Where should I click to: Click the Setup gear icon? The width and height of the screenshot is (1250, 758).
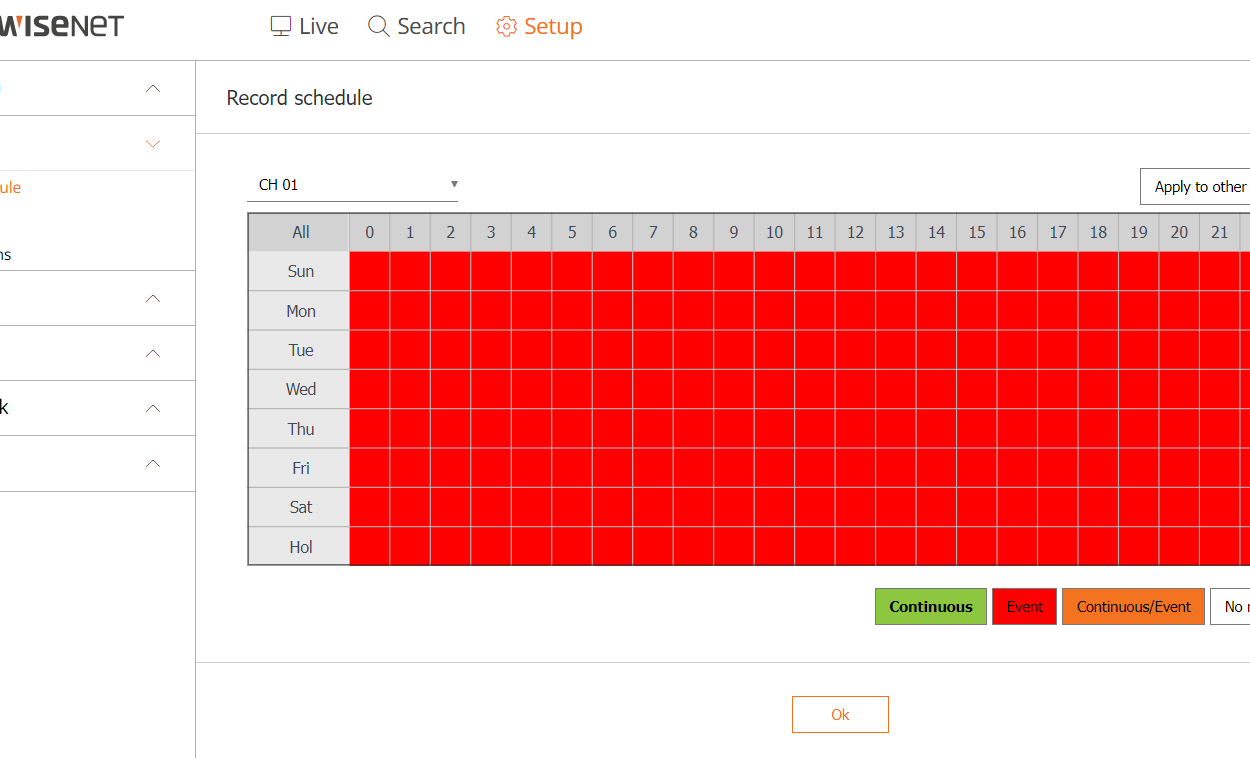coord(507,26)
